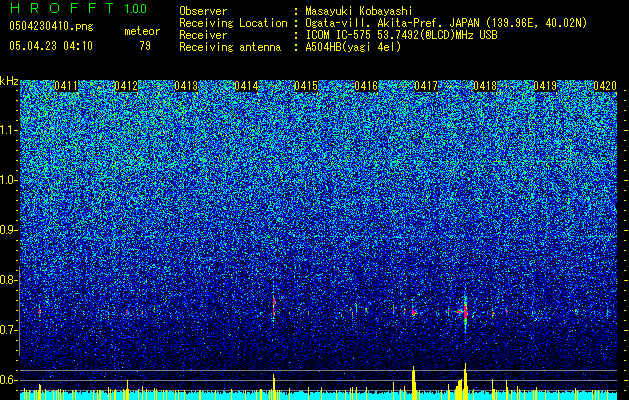Click the 1.1 kHz frequency axis label

pyautogui.click(x=7, y=130)
